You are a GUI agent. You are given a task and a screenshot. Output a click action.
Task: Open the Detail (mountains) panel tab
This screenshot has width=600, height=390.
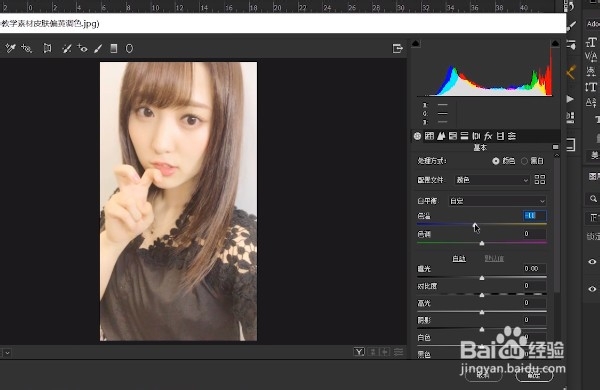(441, 136)
